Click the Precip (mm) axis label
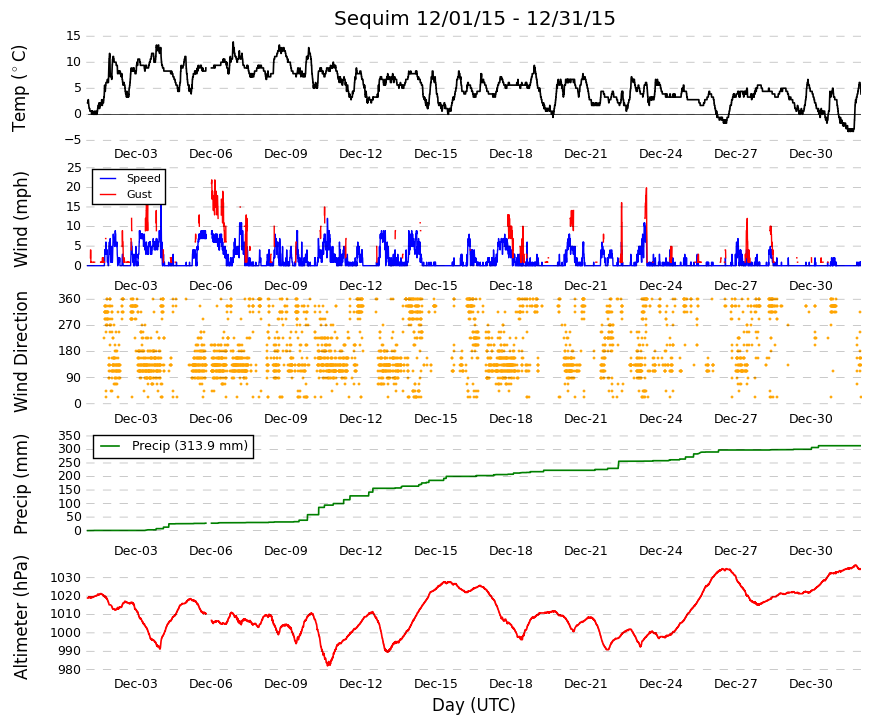 coord(20,484)
